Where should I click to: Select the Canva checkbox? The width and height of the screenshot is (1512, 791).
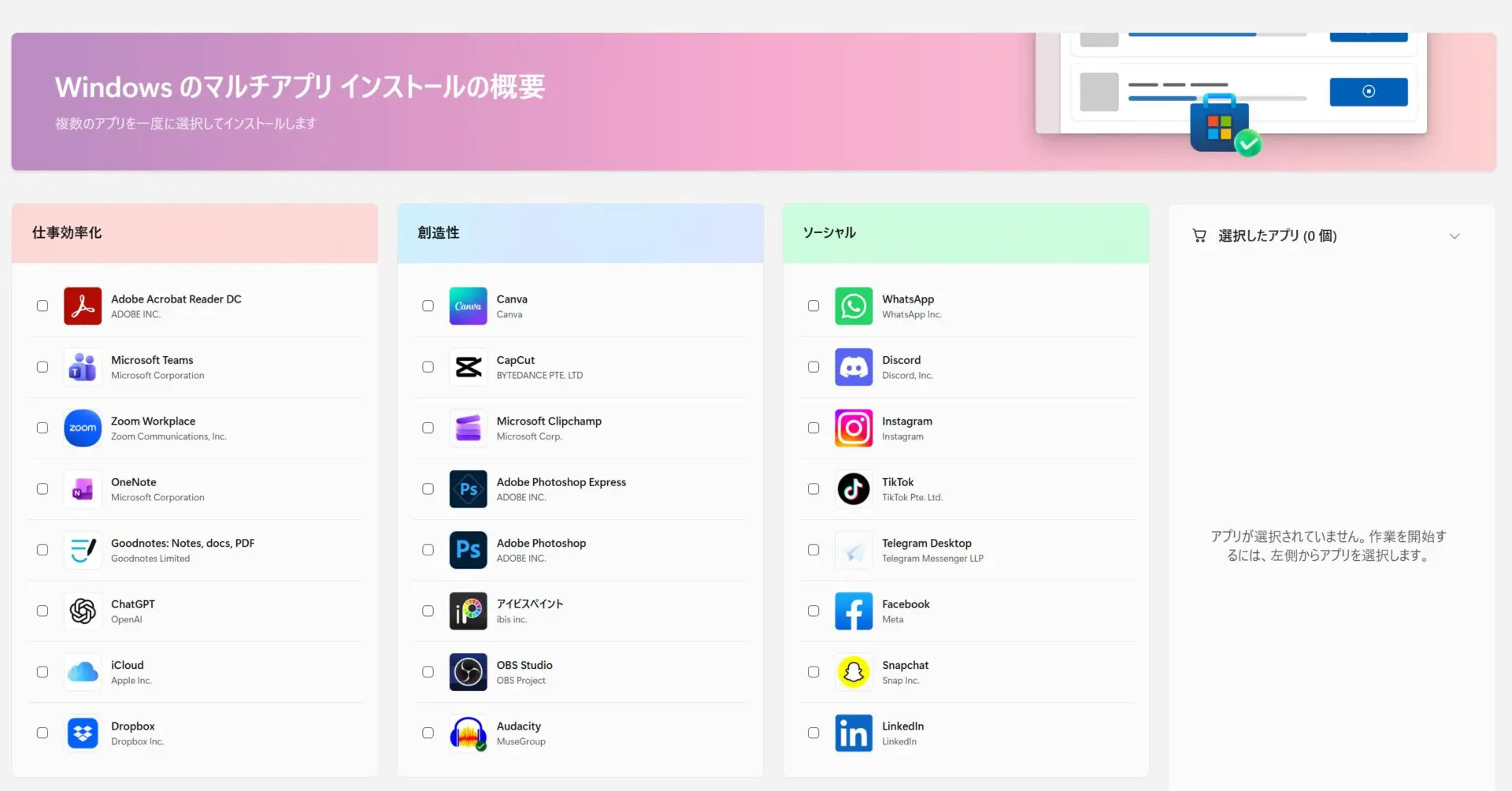pos(428,306)
